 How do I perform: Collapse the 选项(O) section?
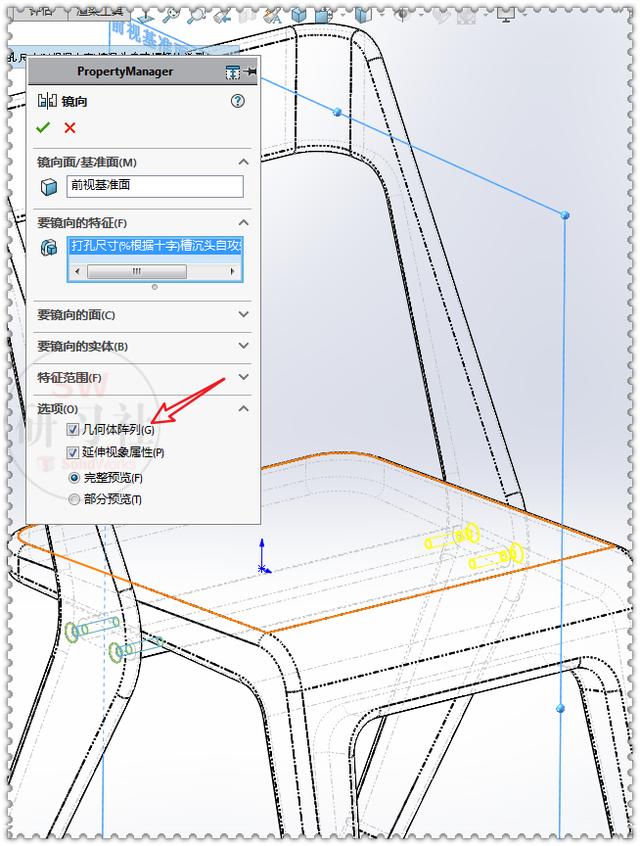(x=244, y=408)
